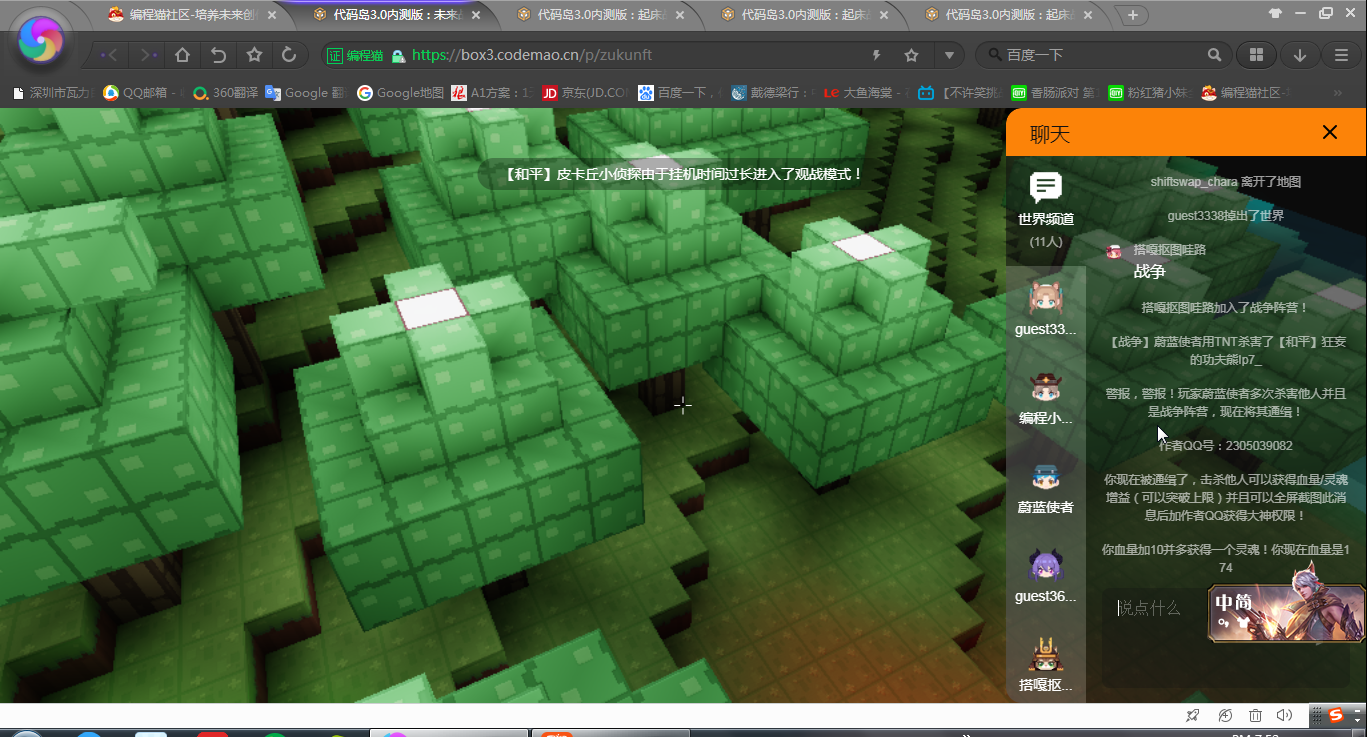Close the 聊天 chat panel

1329,132
